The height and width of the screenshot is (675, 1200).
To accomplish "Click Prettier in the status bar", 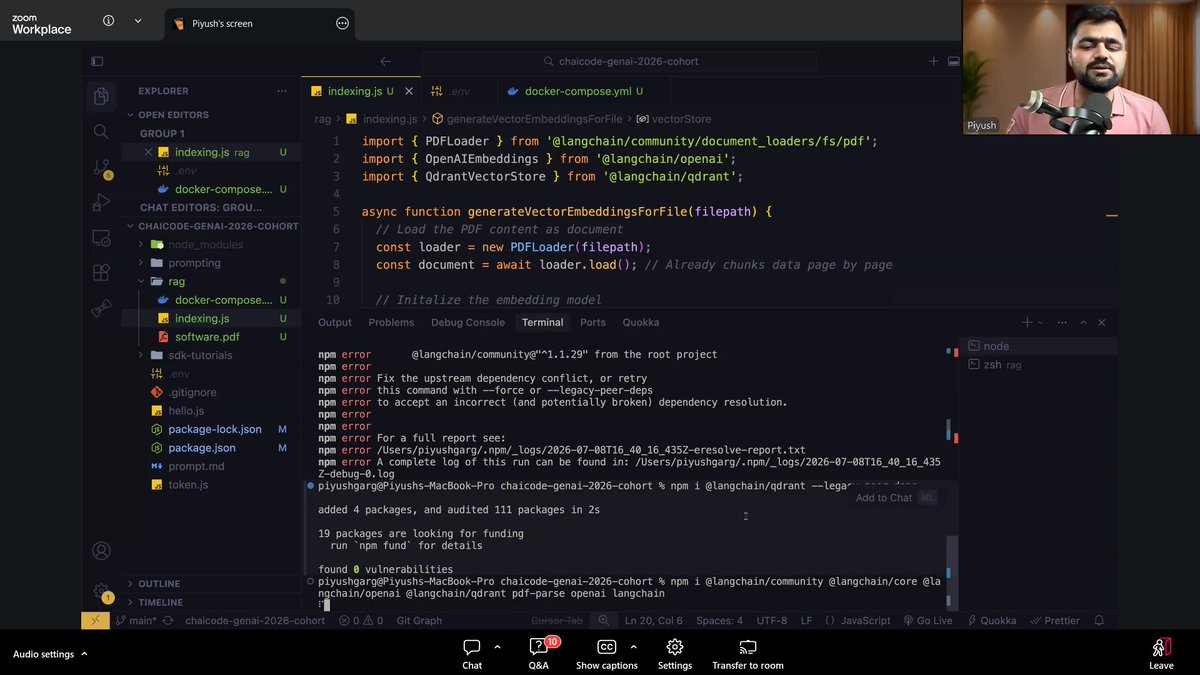I will [1054, 620].
